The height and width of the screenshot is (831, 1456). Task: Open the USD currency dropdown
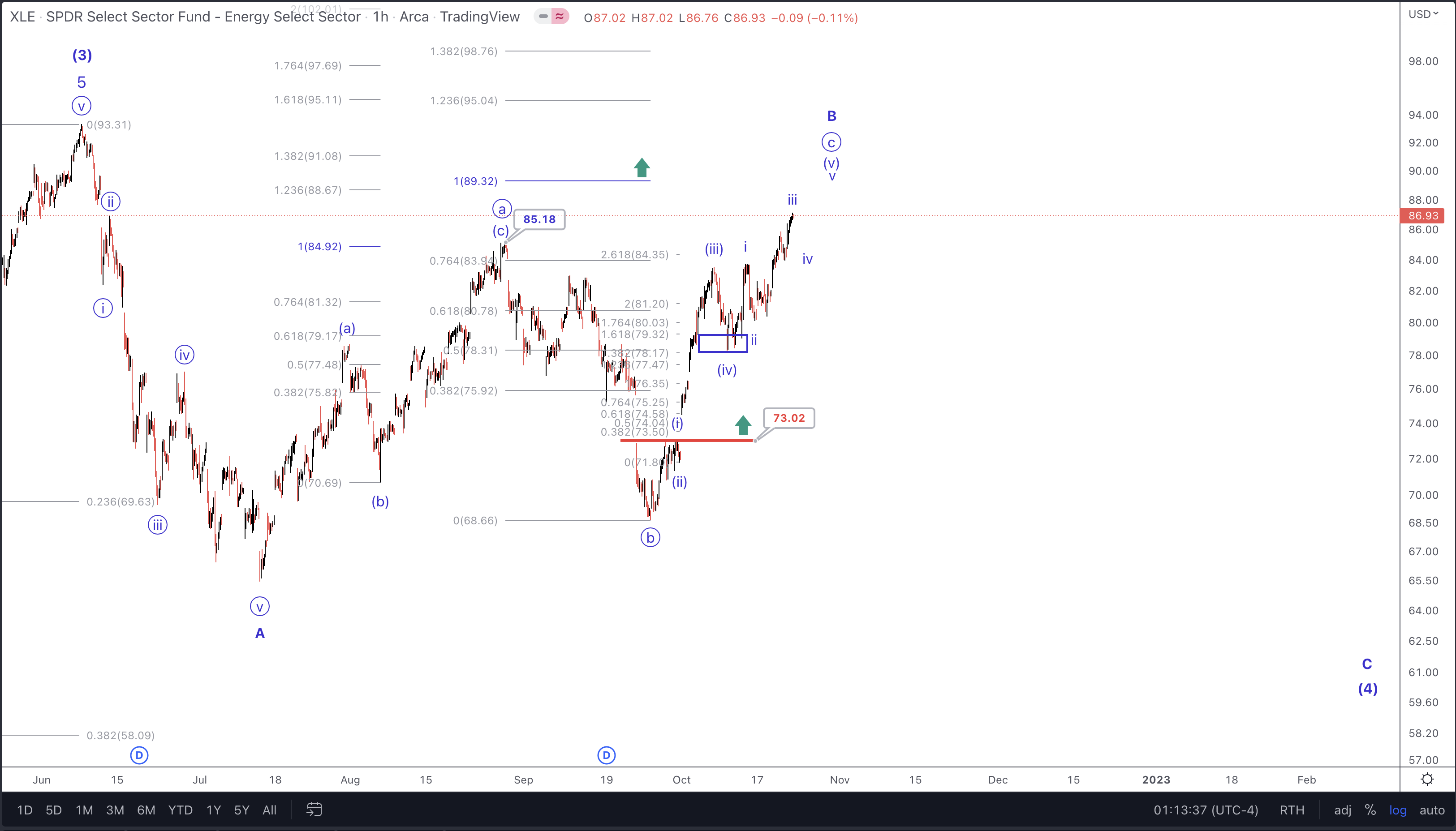(x=1423, y=14)
